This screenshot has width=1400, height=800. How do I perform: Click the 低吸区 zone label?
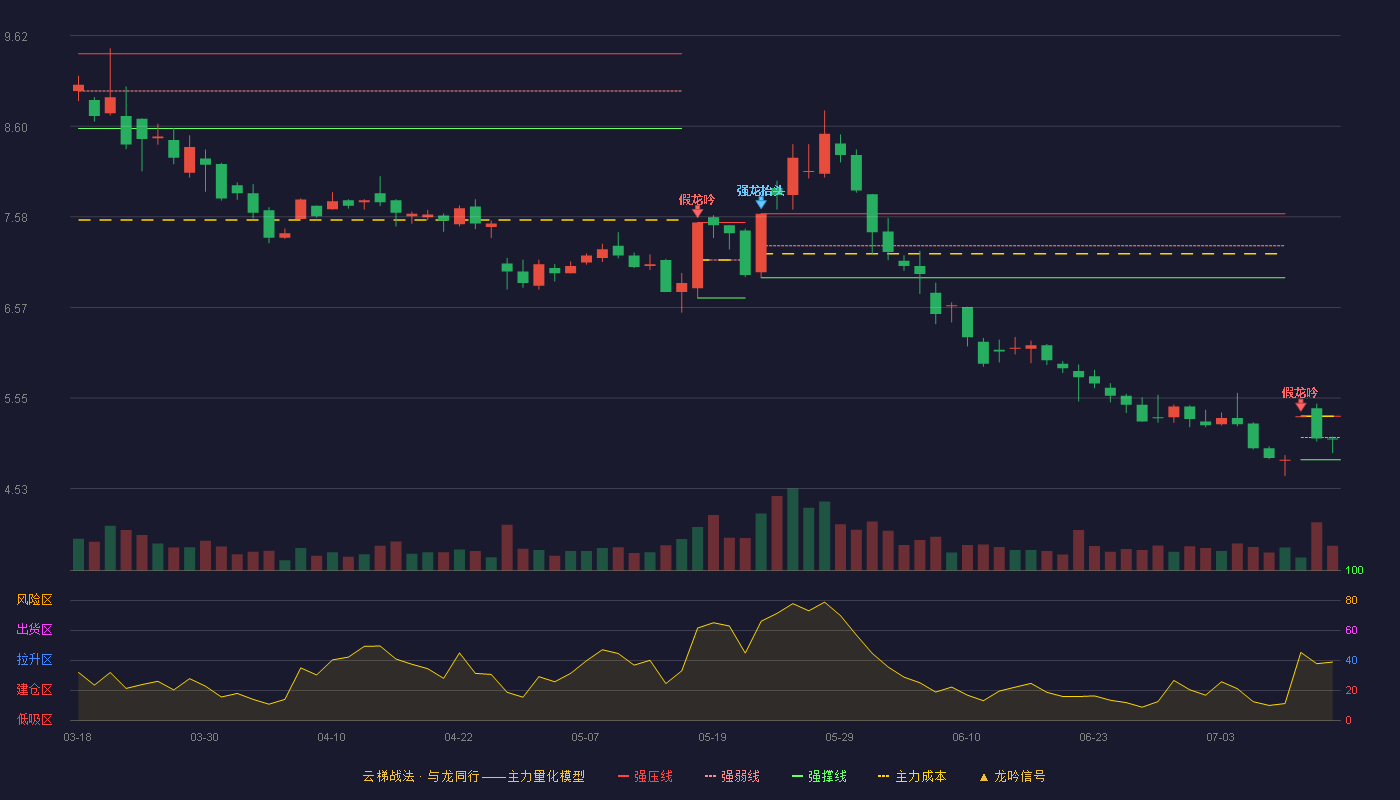[x=34, y=719]
